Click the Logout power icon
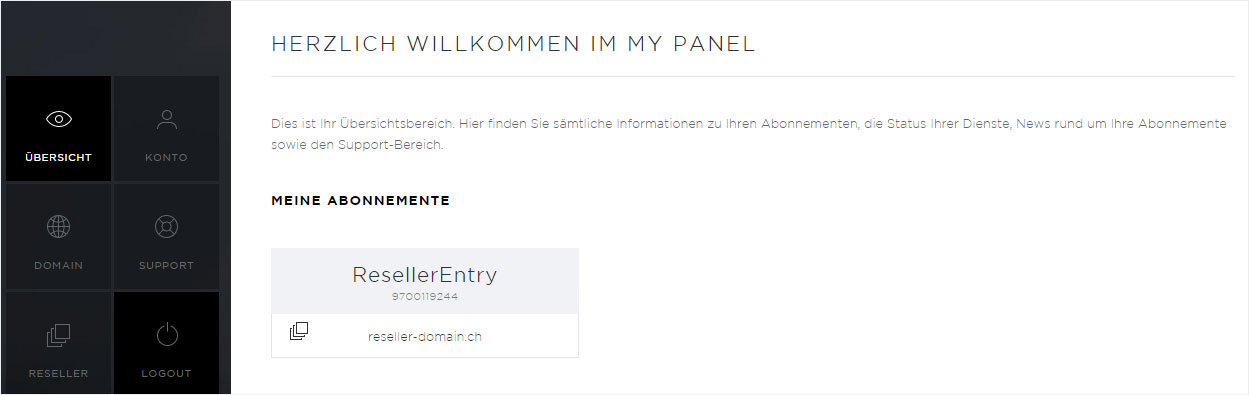Image resolution: width=1249 pixels, height=395 pixels. tap(166, 335)
